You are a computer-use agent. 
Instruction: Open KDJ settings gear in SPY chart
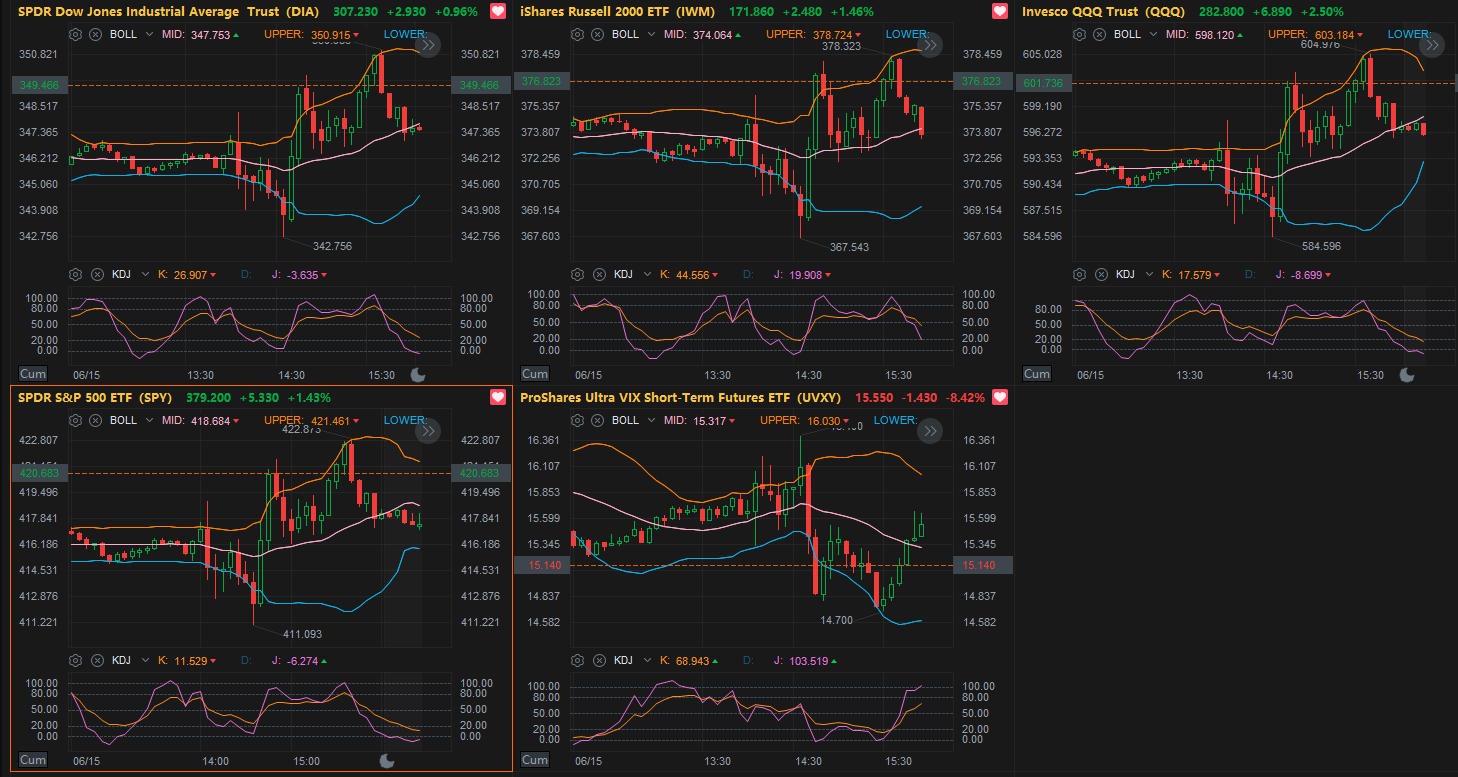(x=75, y=660)
